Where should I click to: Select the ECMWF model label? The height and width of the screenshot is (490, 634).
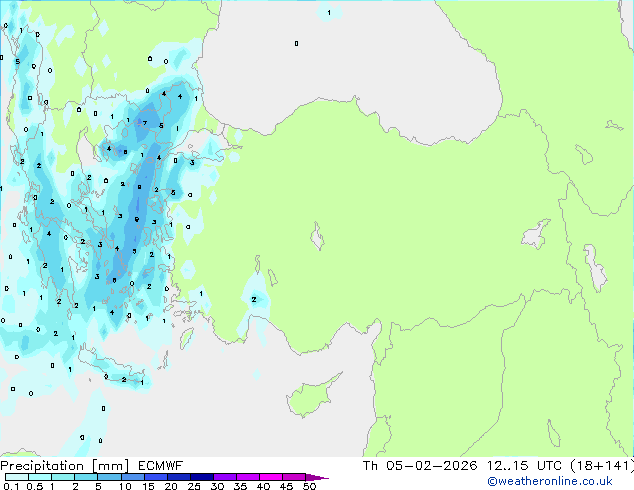point(161,466)
